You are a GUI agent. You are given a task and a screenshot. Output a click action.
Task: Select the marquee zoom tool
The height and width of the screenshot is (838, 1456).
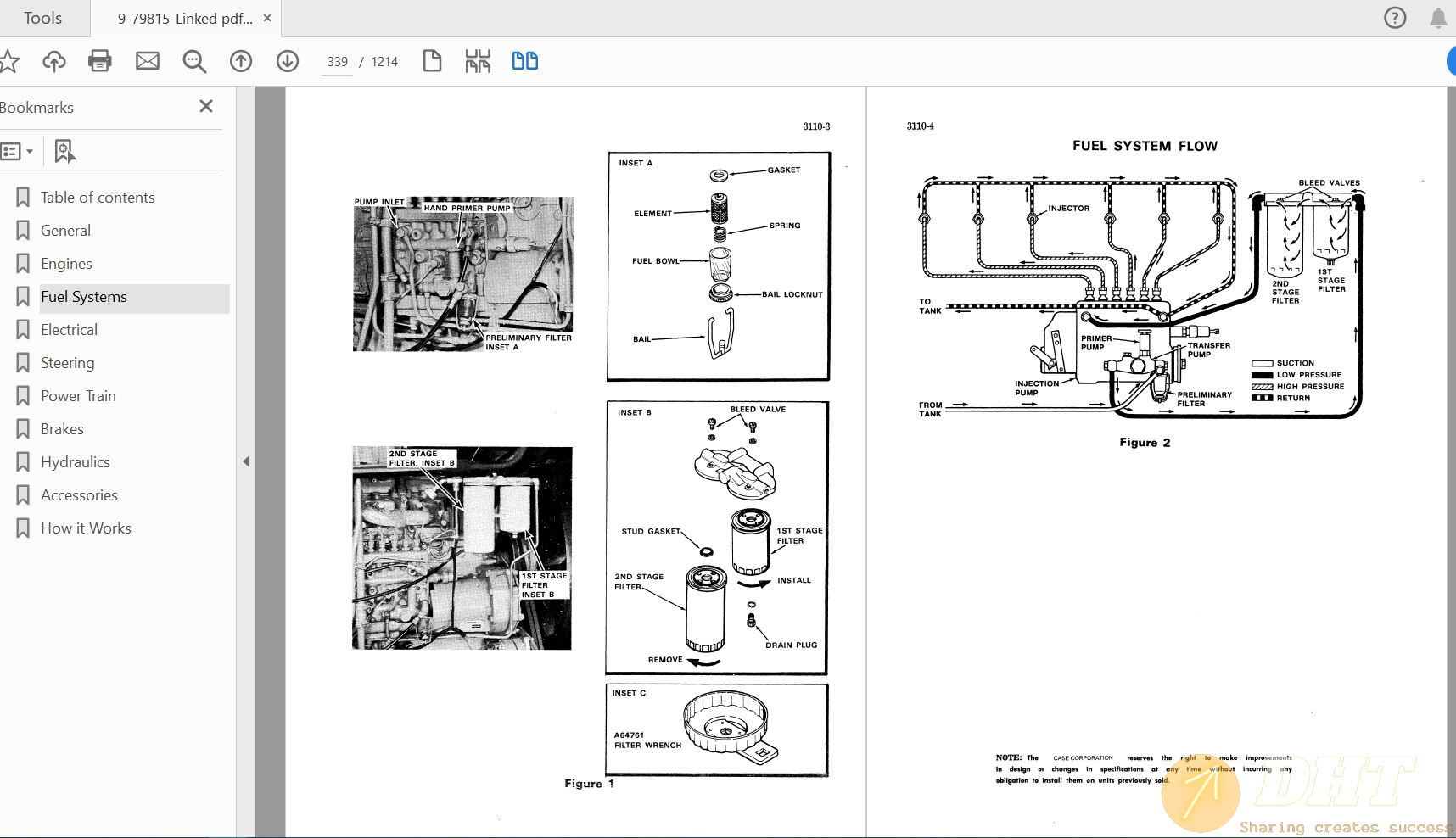coord(193,60)
